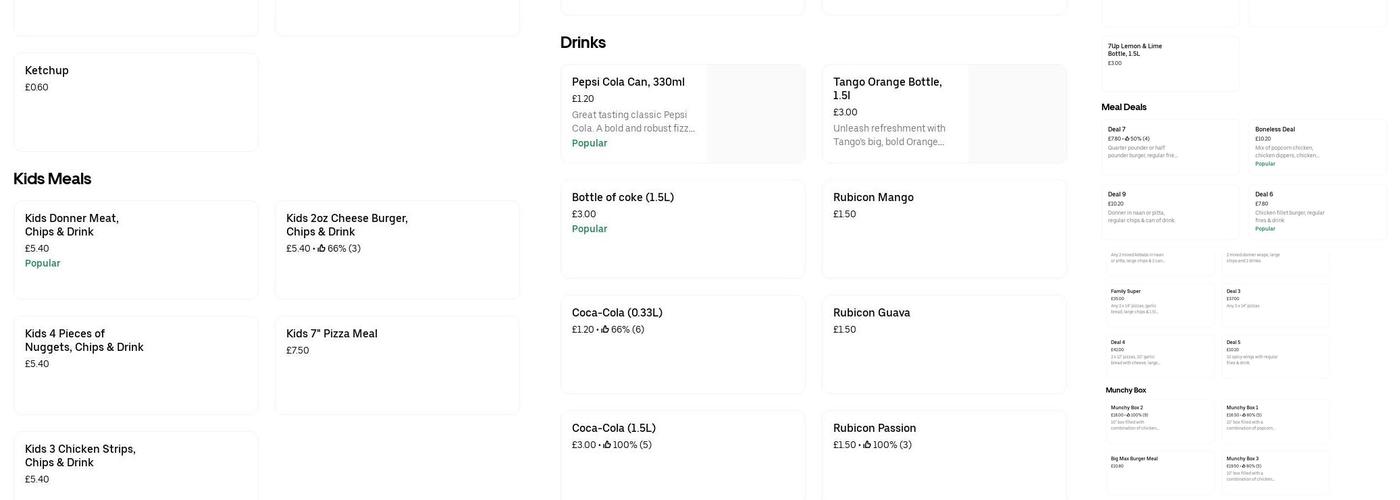
Task: Click thumbs-up rating icon for Coca-Cola (0.33L)
Action: coord(606,330)
